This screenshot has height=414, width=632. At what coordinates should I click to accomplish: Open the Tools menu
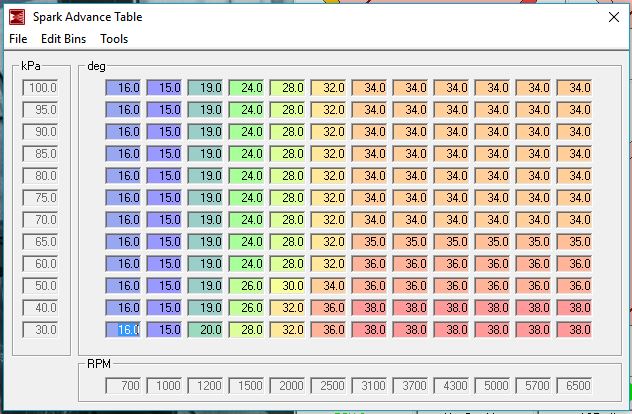tap(114, 39)
